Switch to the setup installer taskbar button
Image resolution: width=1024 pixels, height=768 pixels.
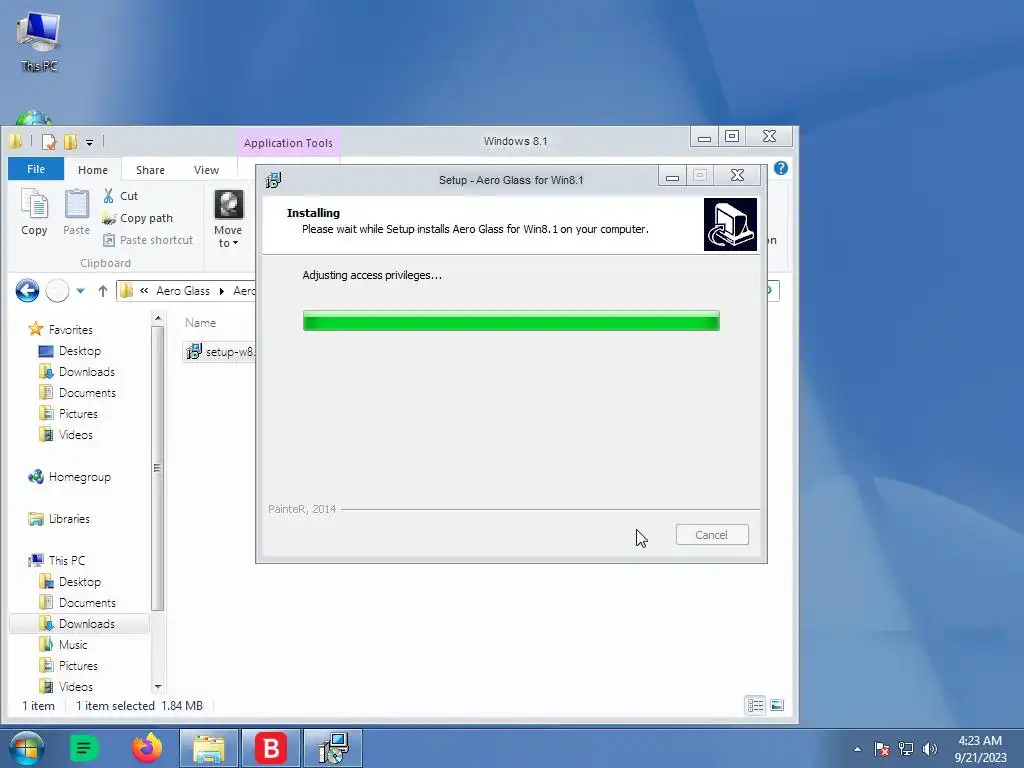coord(332,748)
